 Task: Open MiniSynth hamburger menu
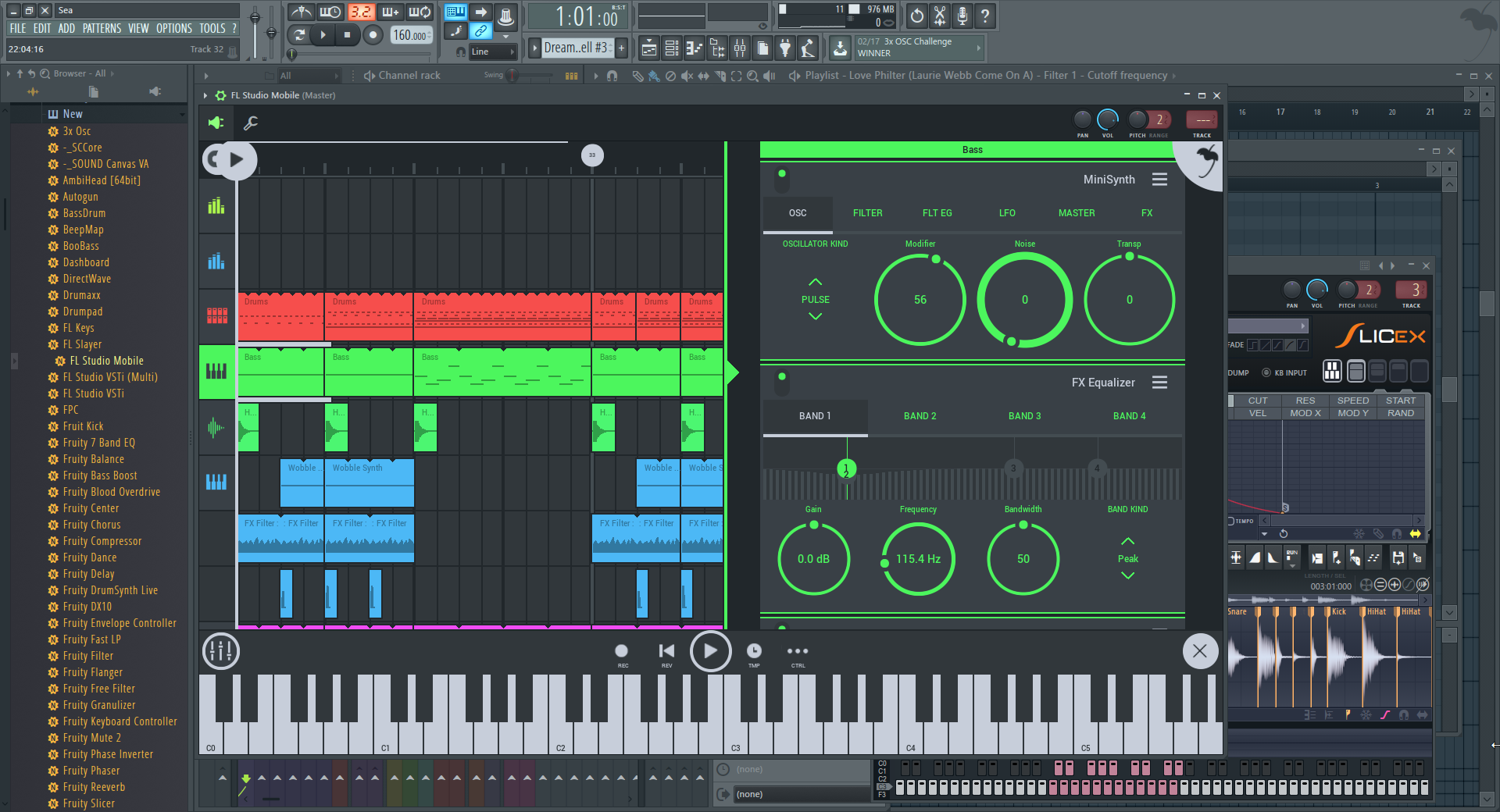(1159, 180)
